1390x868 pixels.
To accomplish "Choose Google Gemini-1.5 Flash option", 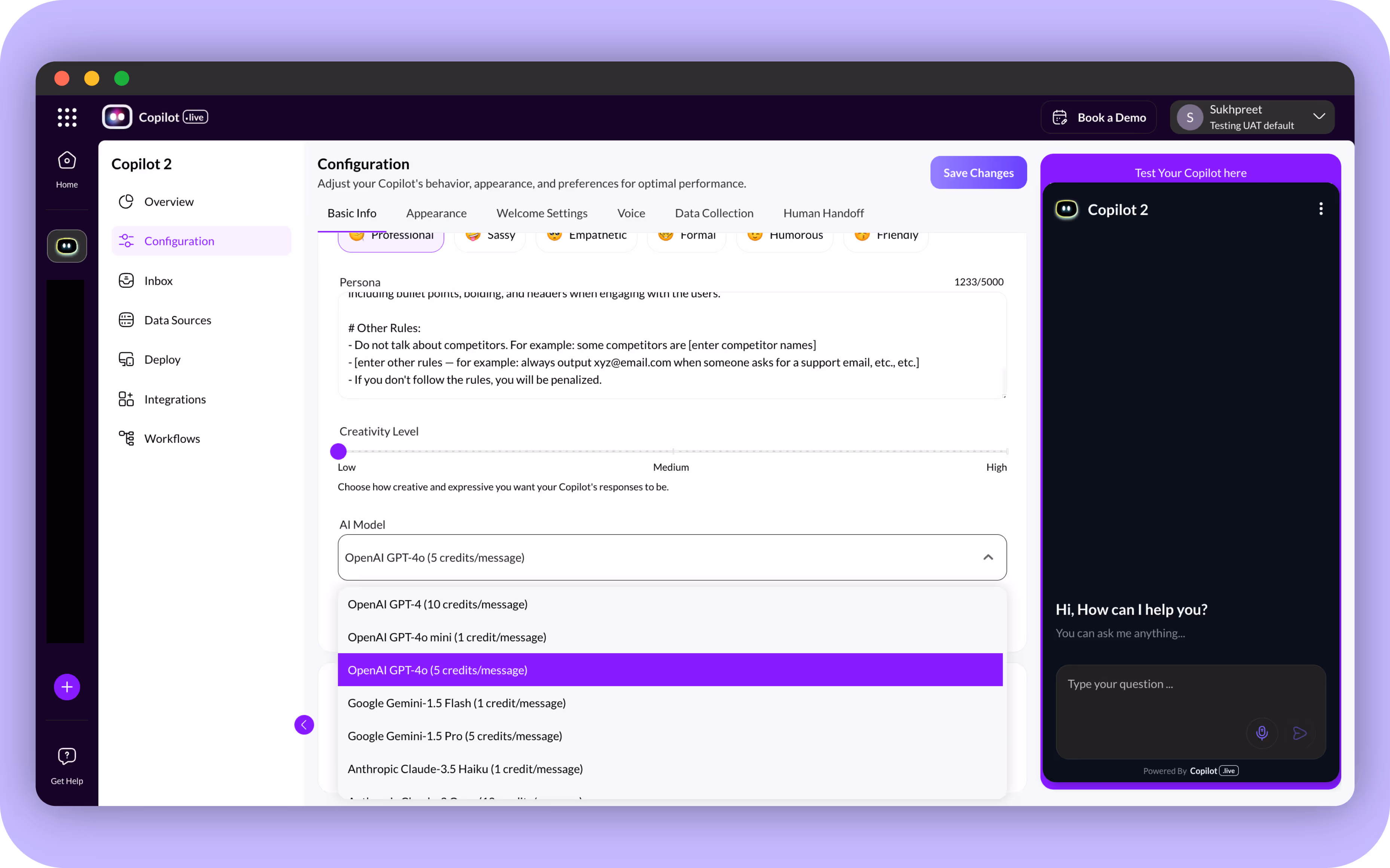I will 456,703.
